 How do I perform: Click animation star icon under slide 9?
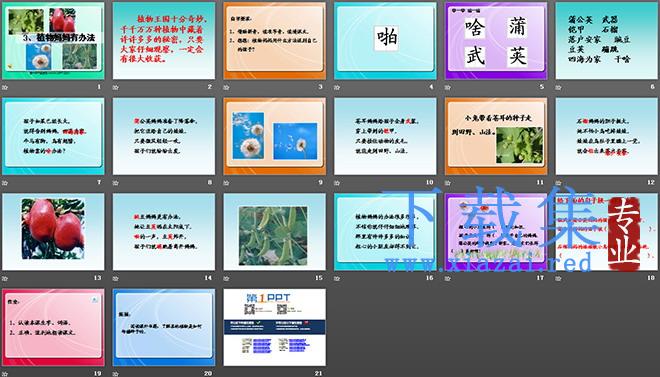tap(226, 183)
